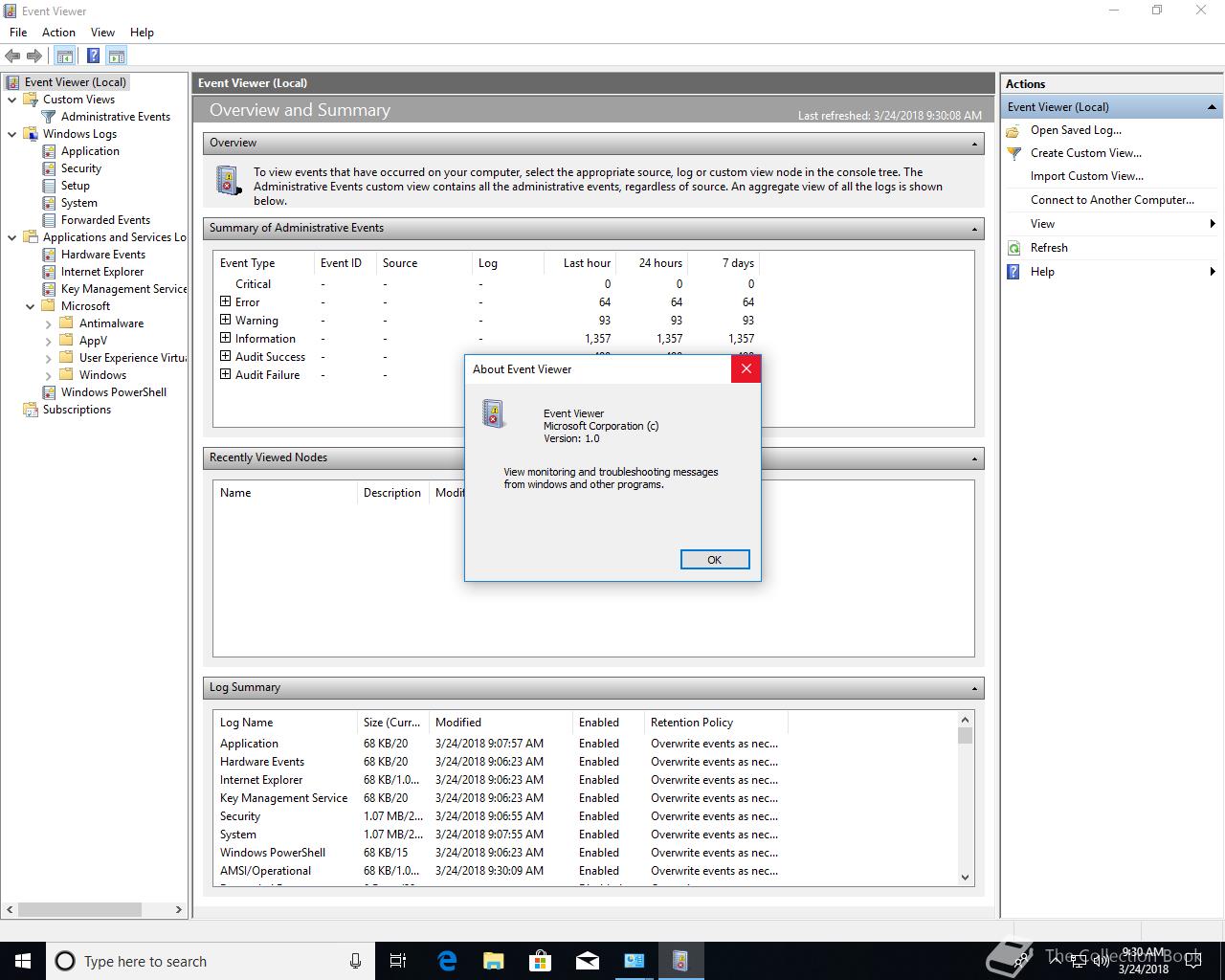Toggle Show/Hide Console Tree toolbar icon
The height and width of the screenshot is (980, 1225).
(64, 56)
